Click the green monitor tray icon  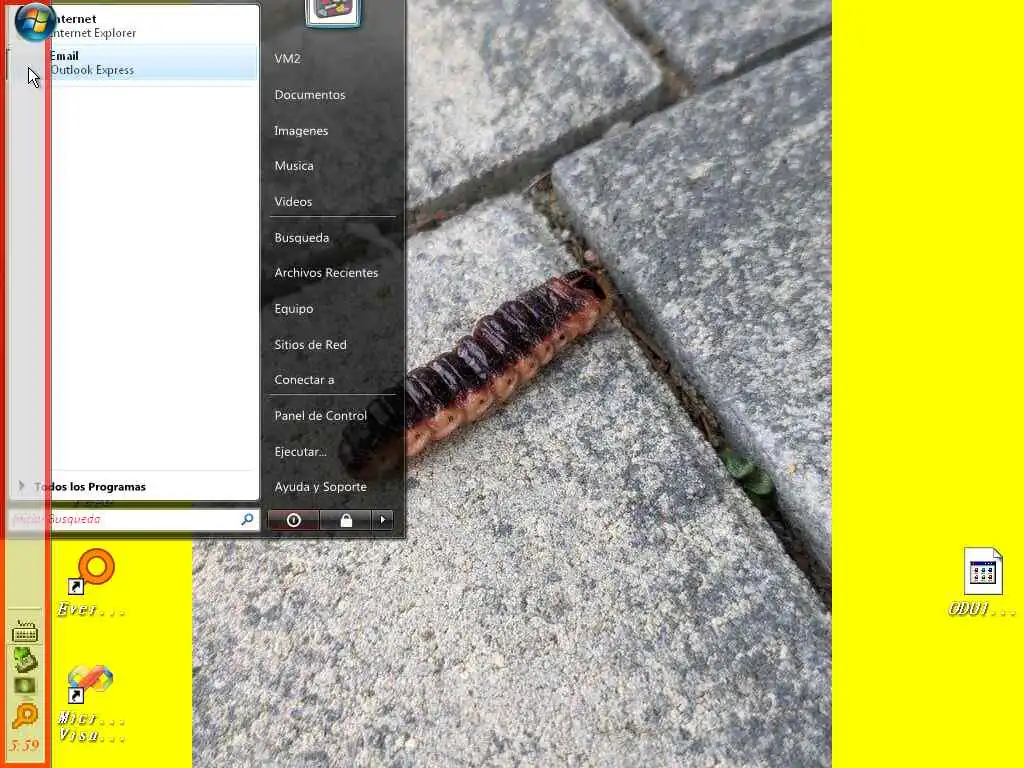(x=25, y=686)
